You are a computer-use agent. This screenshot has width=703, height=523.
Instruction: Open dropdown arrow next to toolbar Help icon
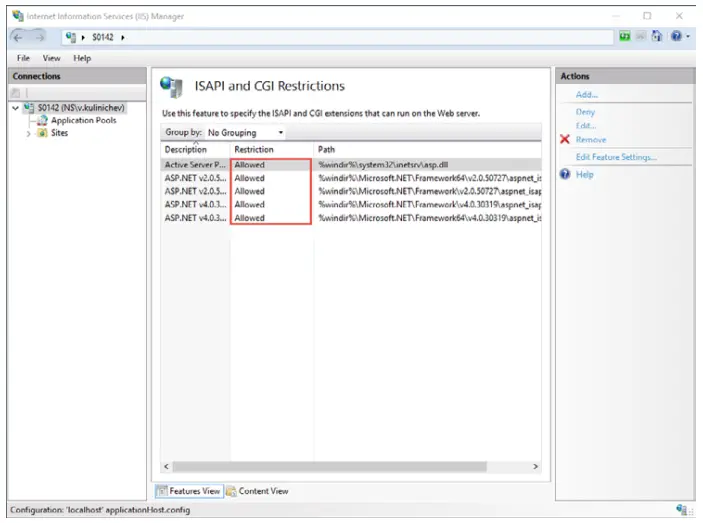(688, 37)
